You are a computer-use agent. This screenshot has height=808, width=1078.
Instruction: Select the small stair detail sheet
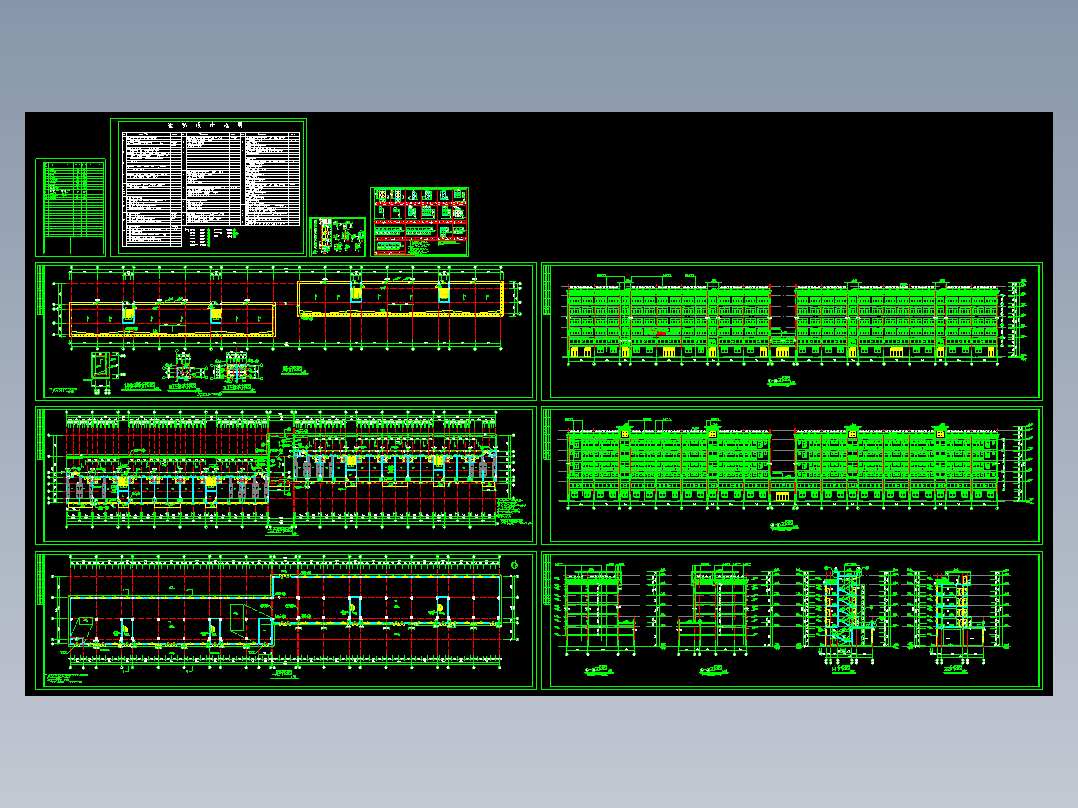pyautogui.click(x=338, y=237)
